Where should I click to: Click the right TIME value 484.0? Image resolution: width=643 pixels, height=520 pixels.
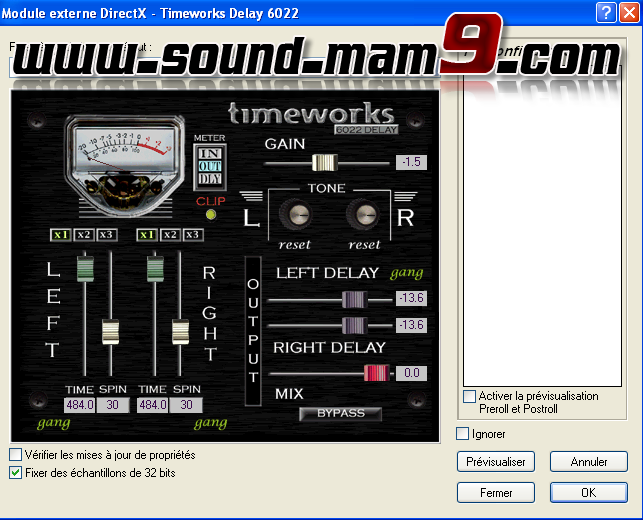point(153,405)
